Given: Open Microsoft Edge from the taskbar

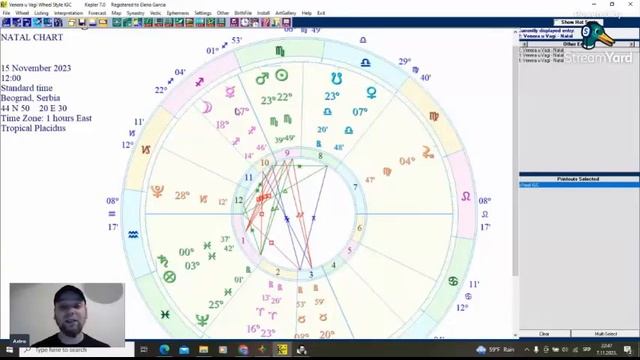Looking at the screenshot, I should click(x=164, y=350).
